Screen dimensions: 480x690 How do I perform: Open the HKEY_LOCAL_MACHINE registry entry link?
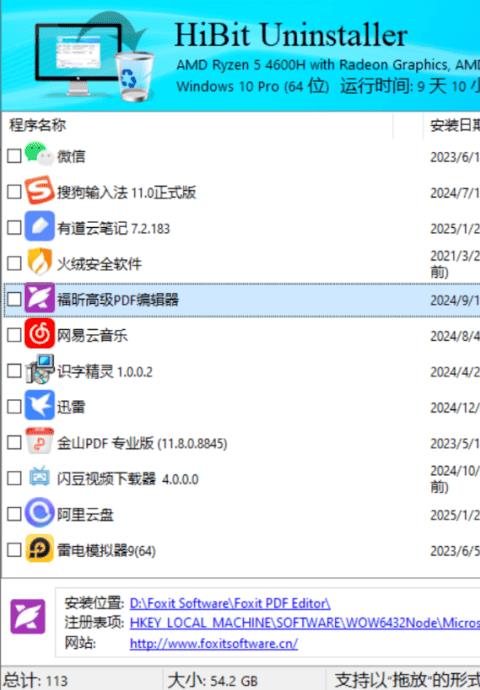[x=305, y=623]
